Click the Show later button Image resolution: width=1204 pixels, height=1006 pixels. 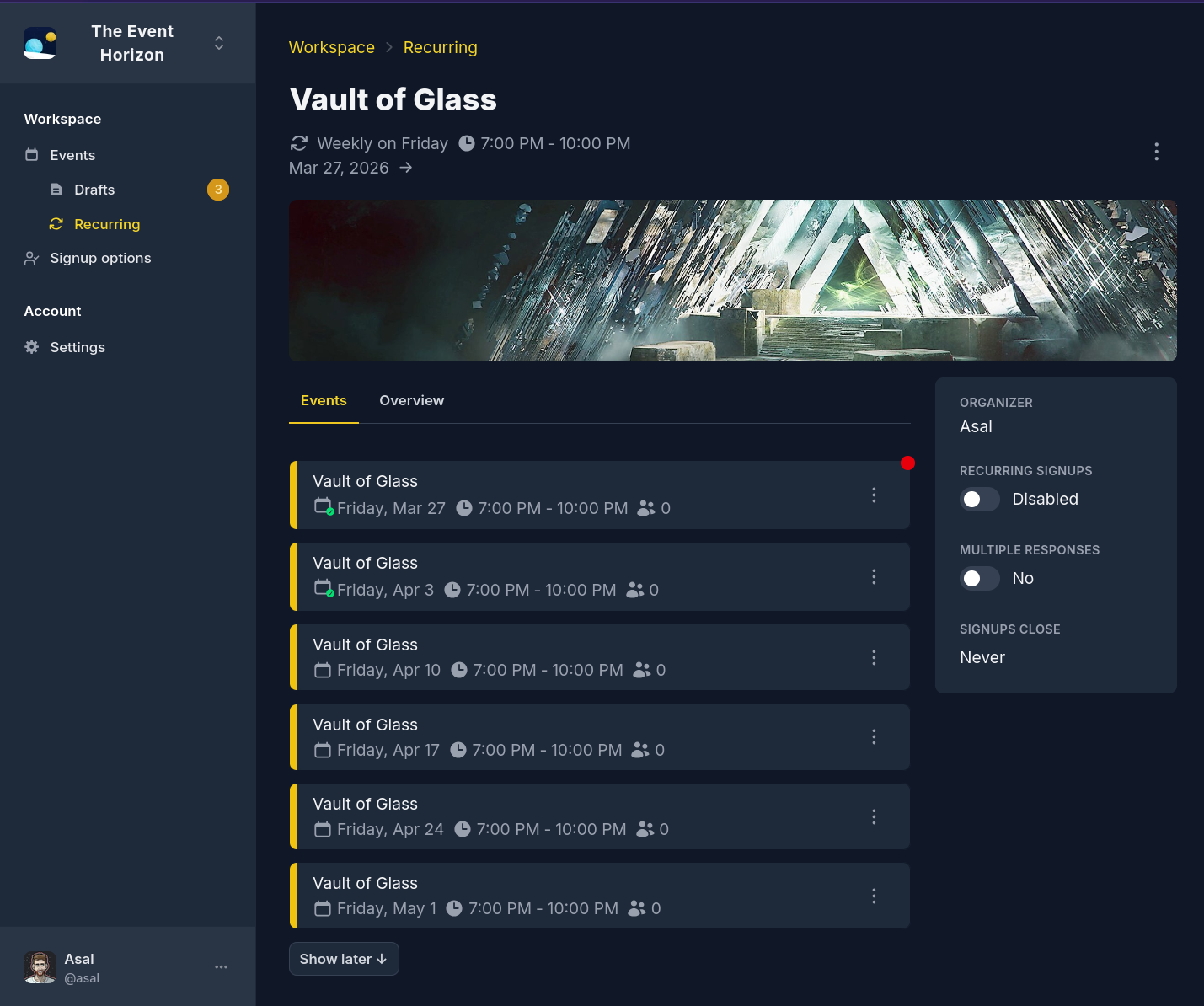[x=344, y=959]
